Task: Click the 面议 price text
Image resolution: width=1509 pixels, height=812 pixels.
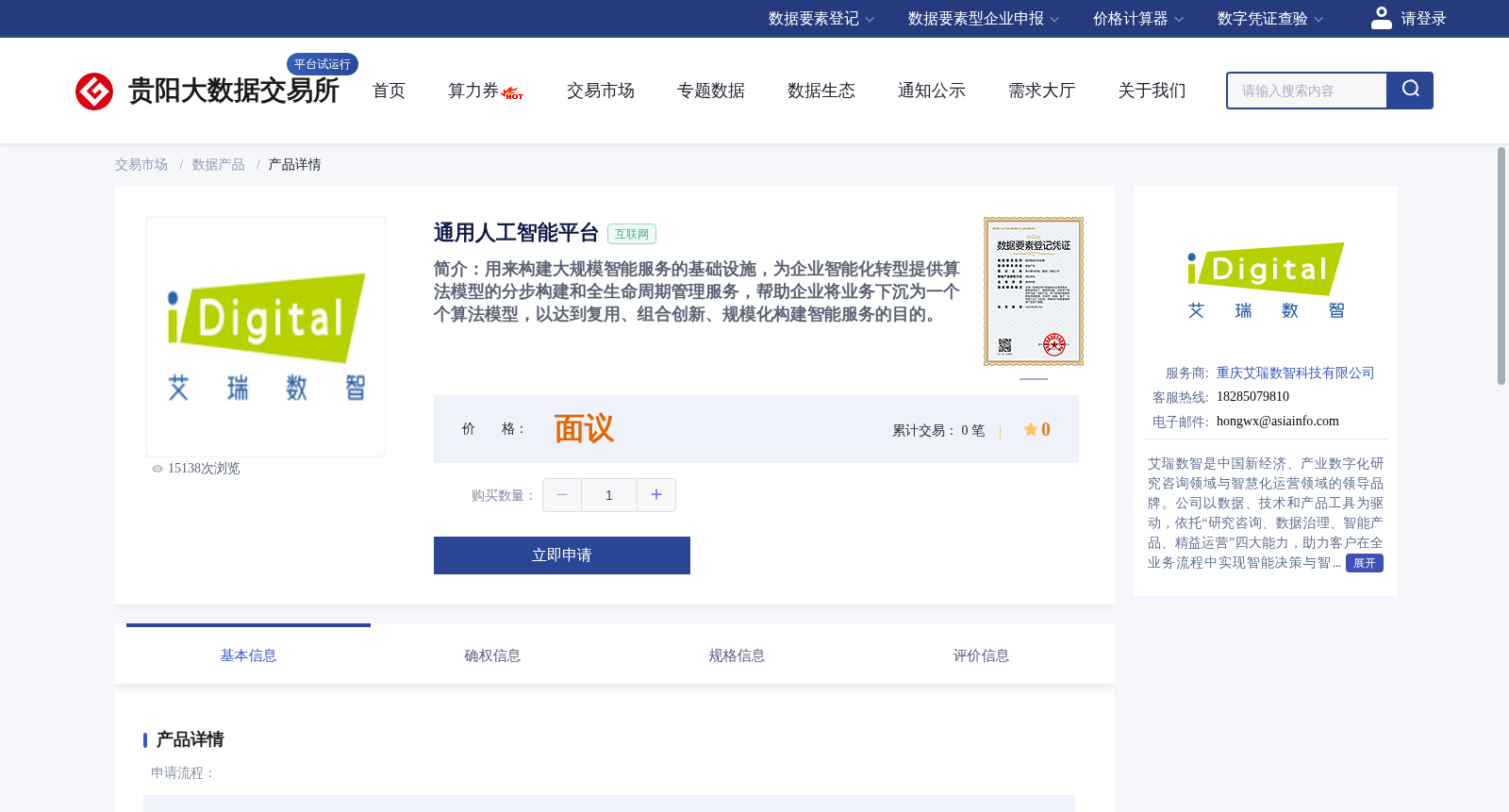Action: coord(584,429)
